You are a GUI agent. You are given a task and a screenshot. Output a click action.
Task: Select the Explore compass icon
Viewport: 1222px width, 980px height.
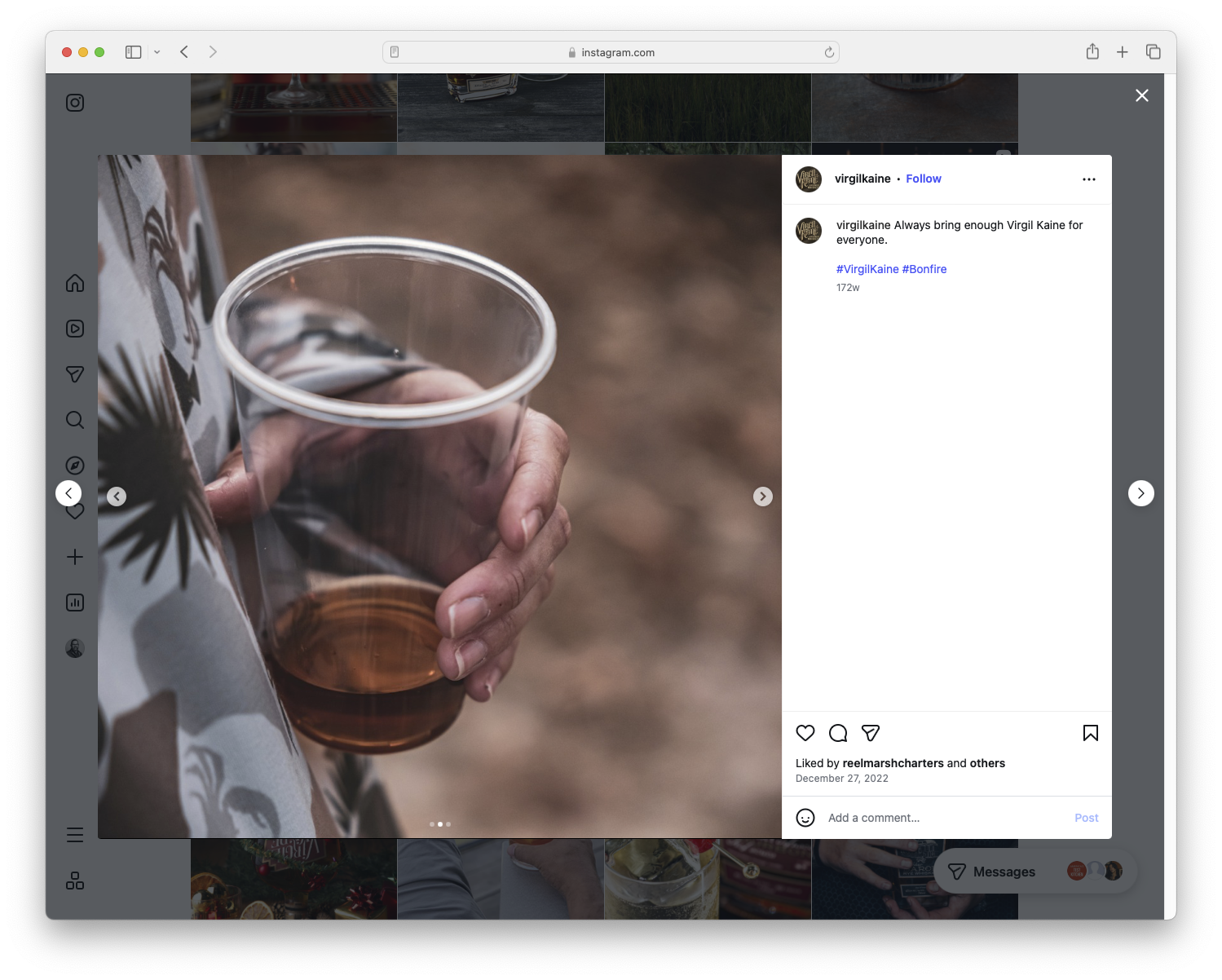pos(74,466)
